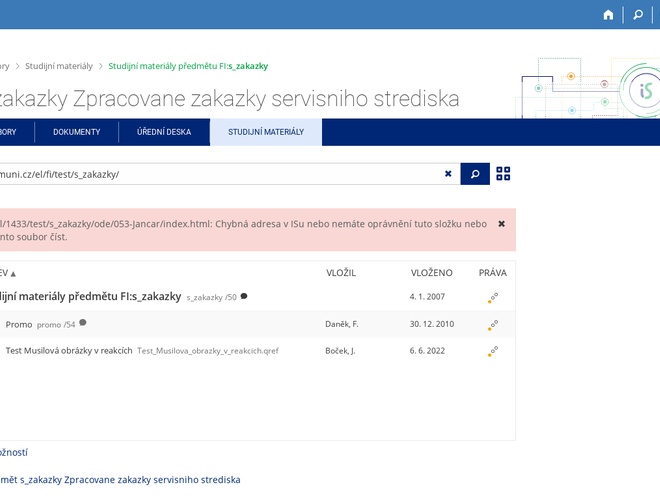The image size is (660, 500).
Task: Open access rights for Test Musilová row
Action: (493, 351)
